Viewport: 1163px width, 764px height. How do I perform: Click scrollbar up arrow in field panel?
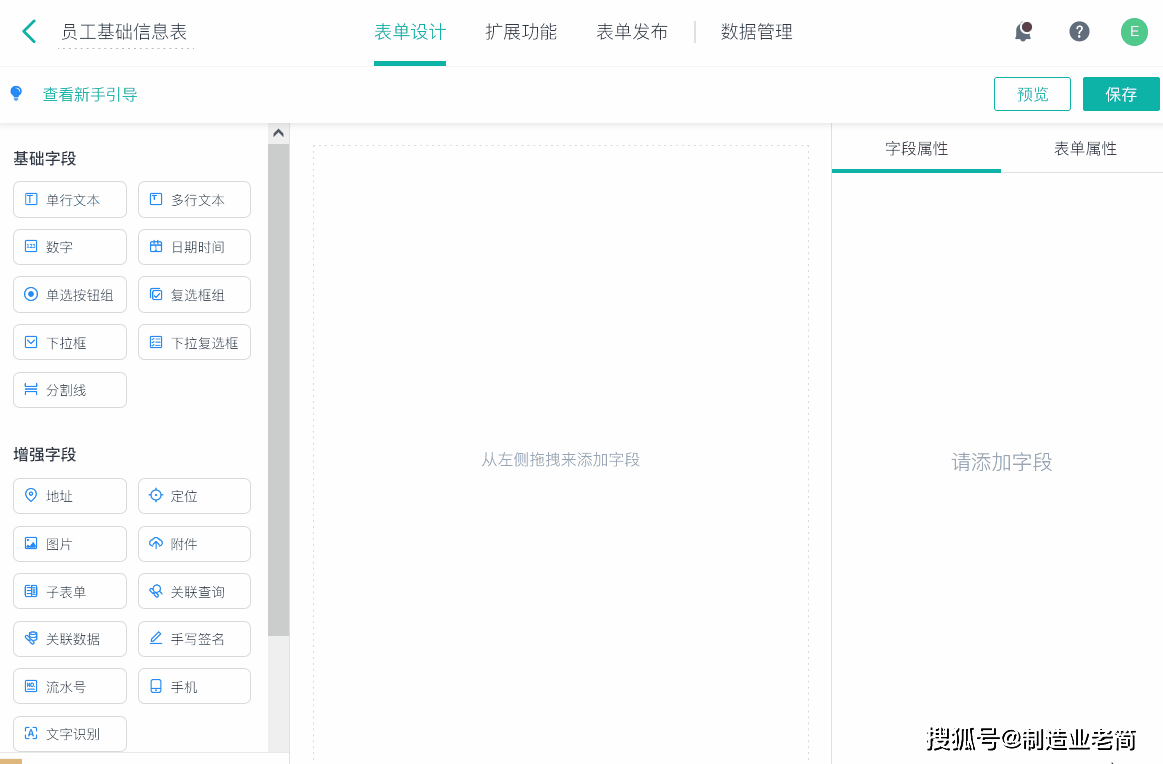(x=278, y=133)
